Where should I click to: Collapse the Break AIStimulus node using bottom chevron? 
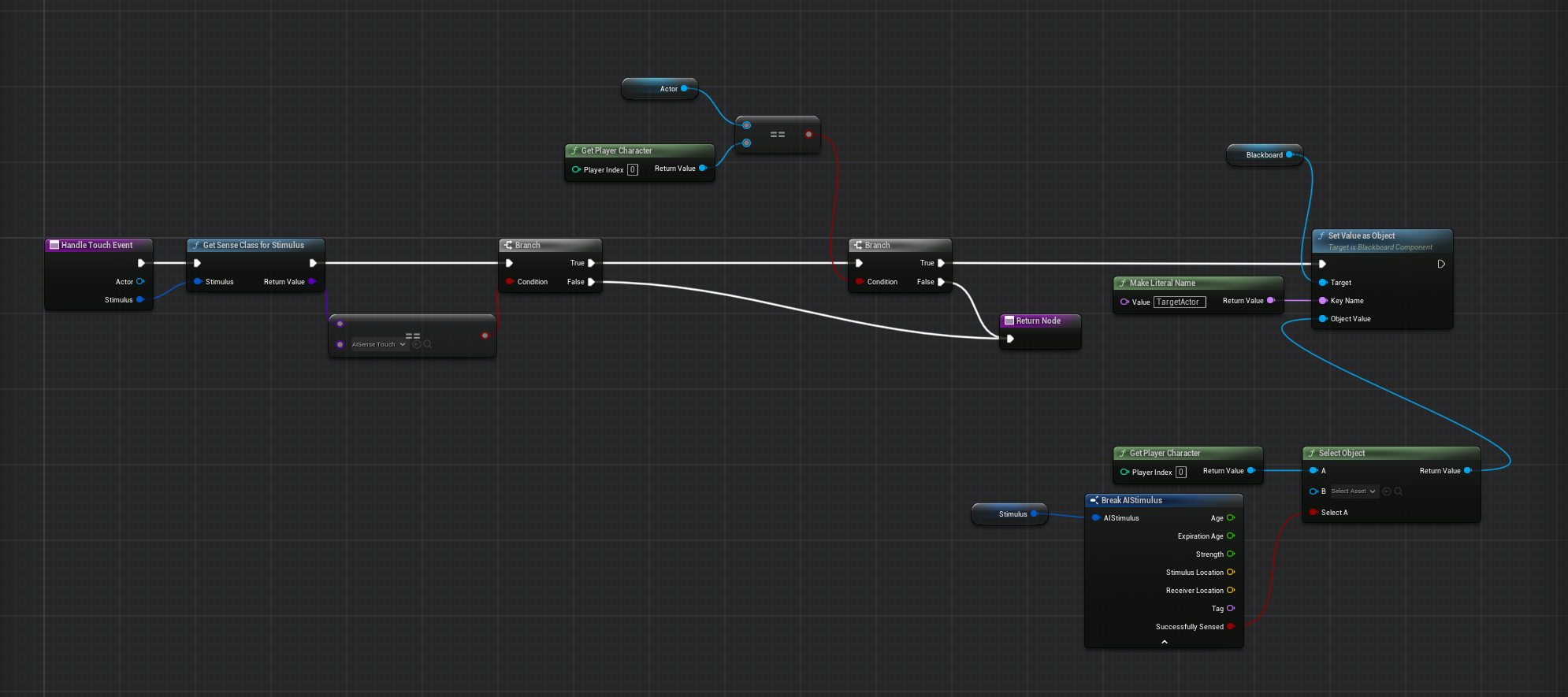[x=1165, y=642]
